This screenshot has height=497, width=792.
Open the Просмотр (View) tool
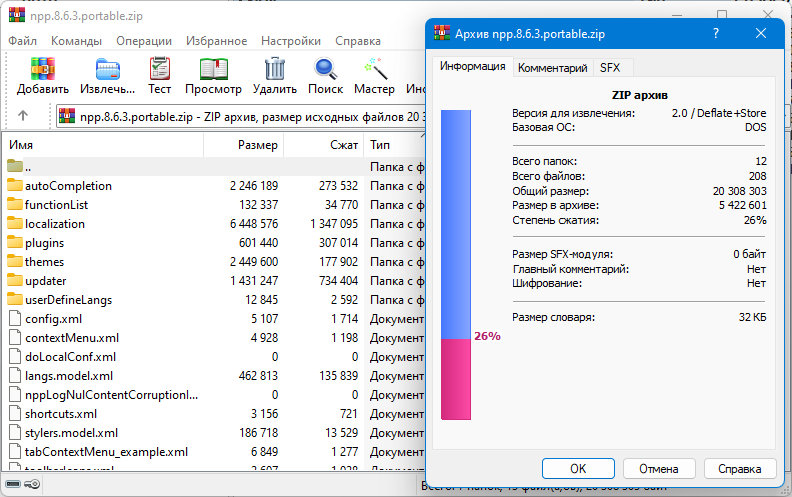coord(214,69)
